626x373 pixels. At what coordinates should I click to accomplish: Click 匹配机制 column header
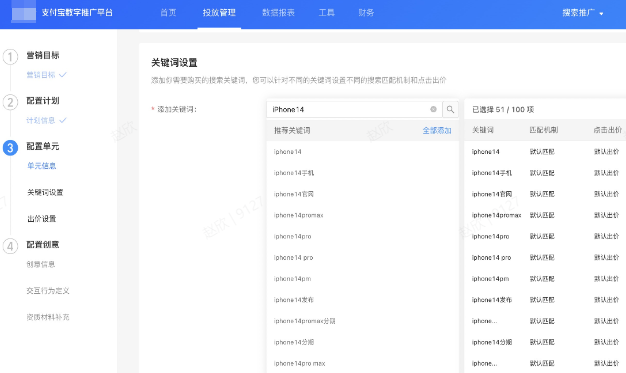pyautogui.click(x=544, y=130)
